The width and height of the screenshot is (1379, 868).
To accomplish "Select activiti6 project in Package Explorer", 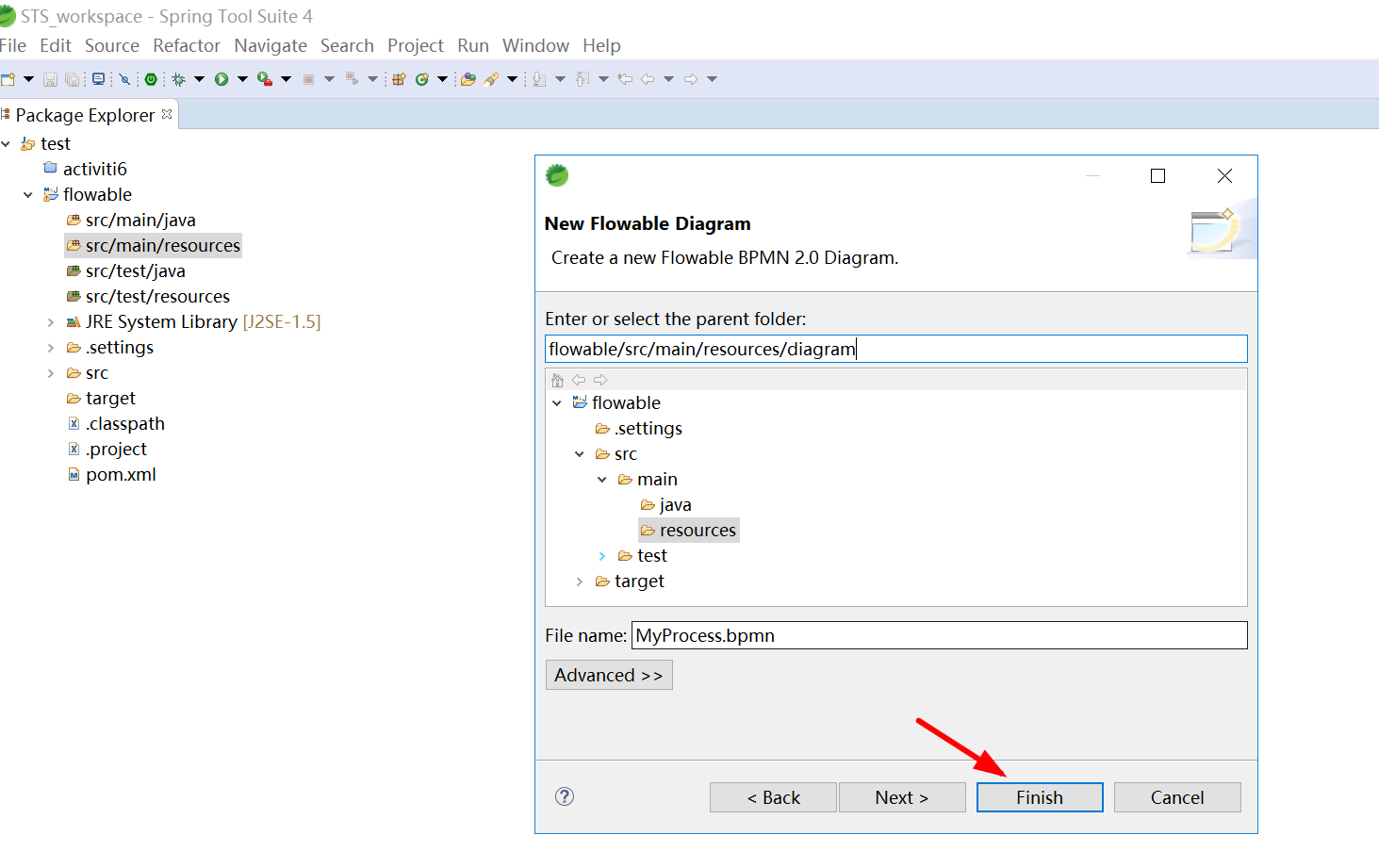I will (94, 169).
